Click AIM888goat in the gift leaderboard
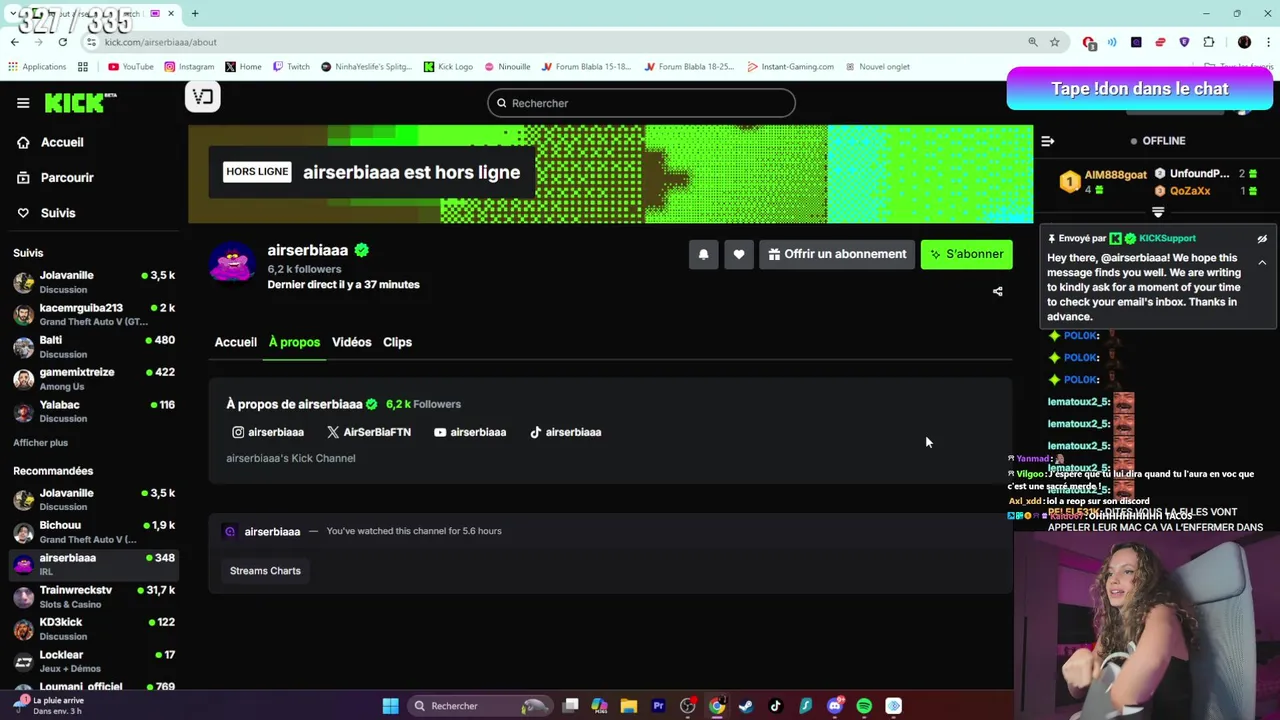The image size is (1280, 720). 1115,175
